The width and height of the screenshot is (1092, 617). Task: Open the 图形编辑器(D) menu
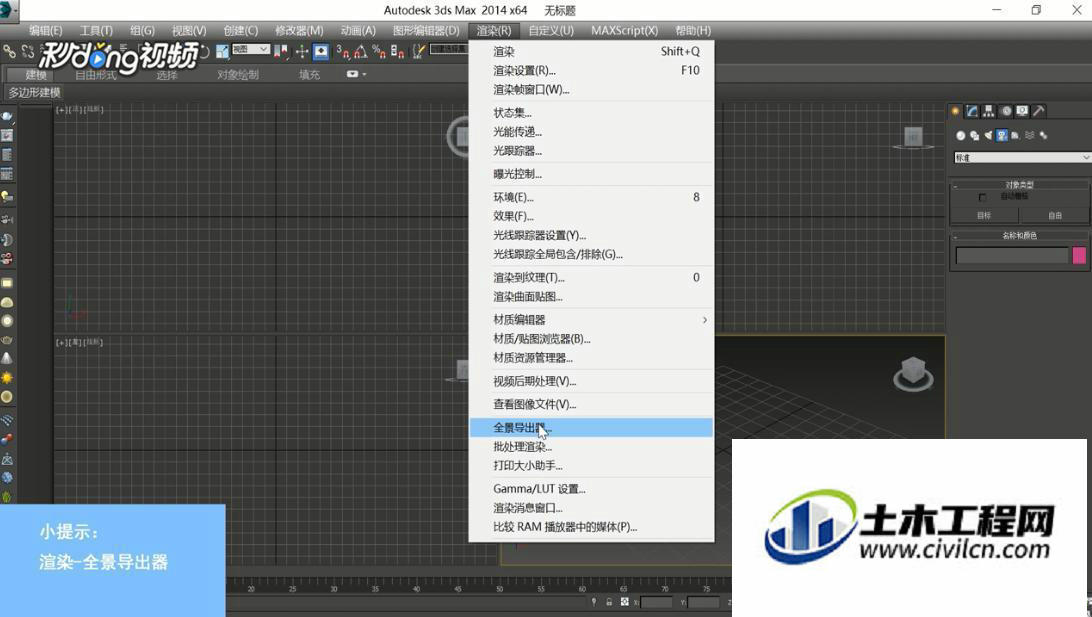coord(426,31)
